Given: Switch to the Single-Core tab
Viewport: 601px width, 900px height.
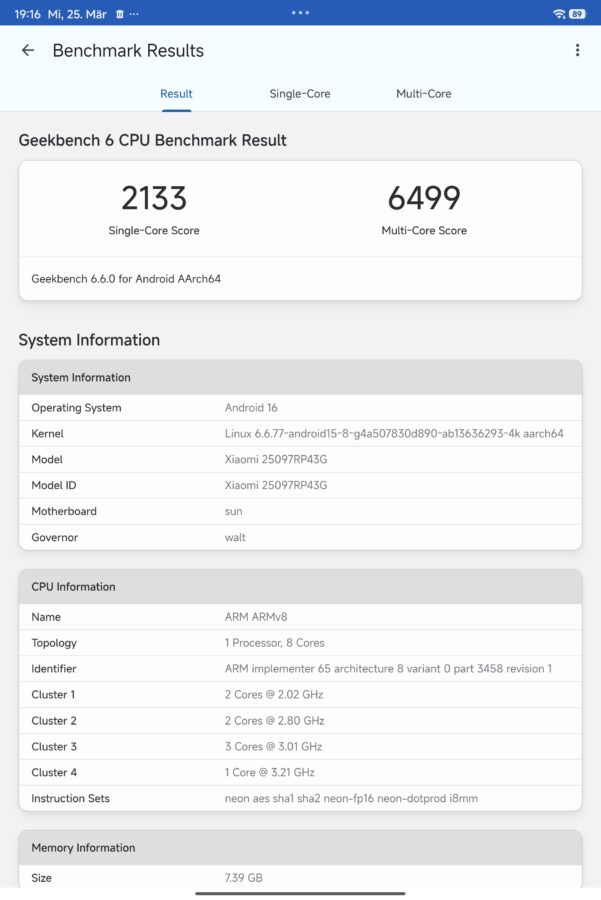Looking at the screenshot, I should coord(299,93).
